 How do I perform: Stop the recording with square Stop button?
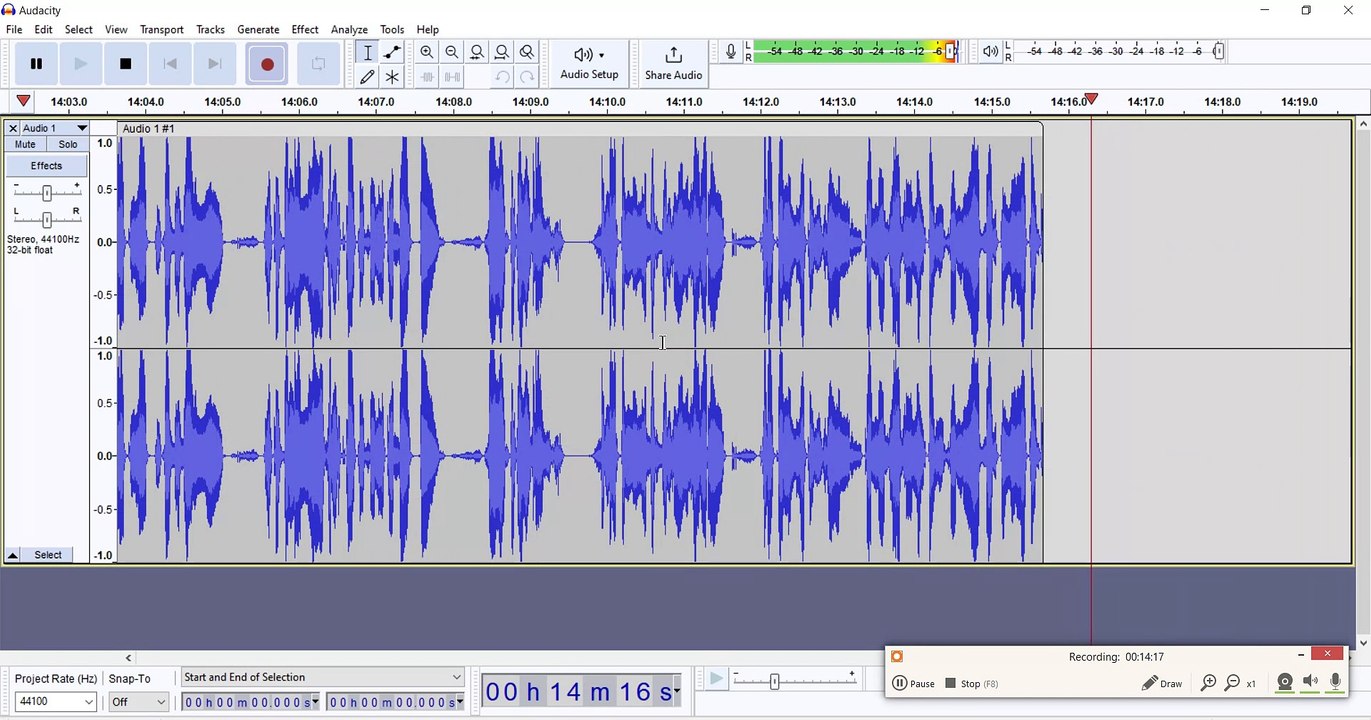pos(125,64)
